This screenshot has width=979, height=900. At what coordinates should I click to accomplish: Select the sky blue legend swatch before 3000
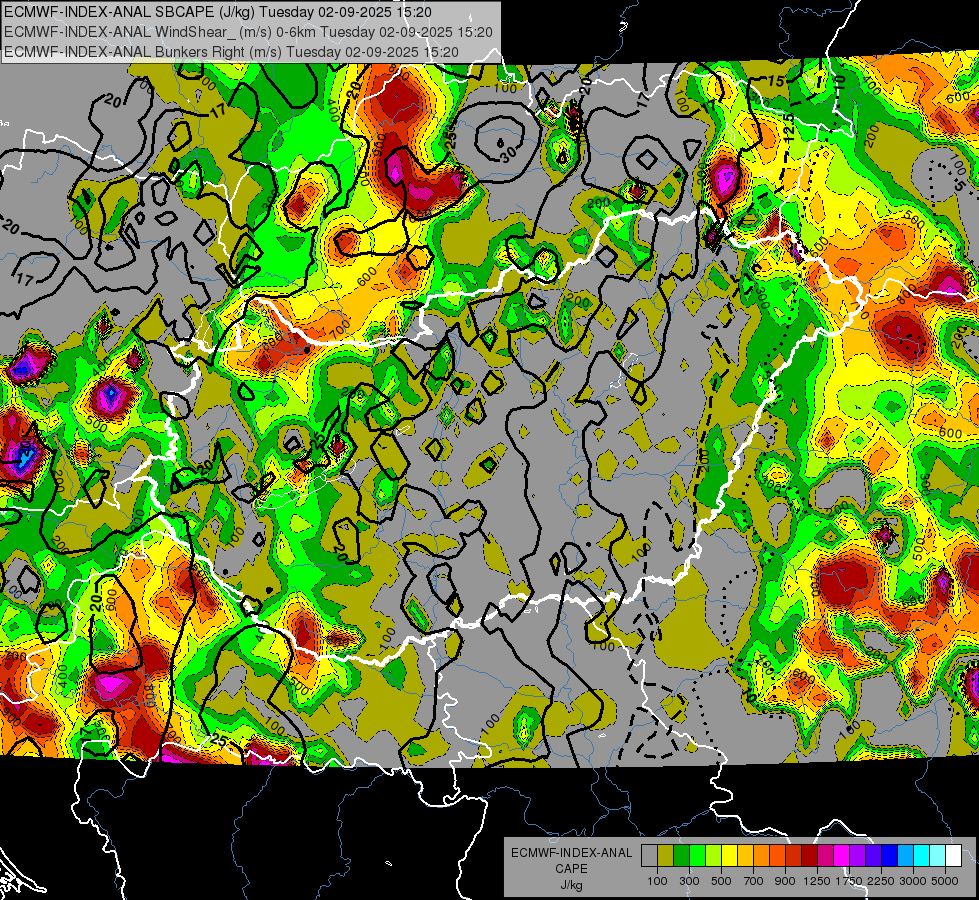tap(905, 856)
